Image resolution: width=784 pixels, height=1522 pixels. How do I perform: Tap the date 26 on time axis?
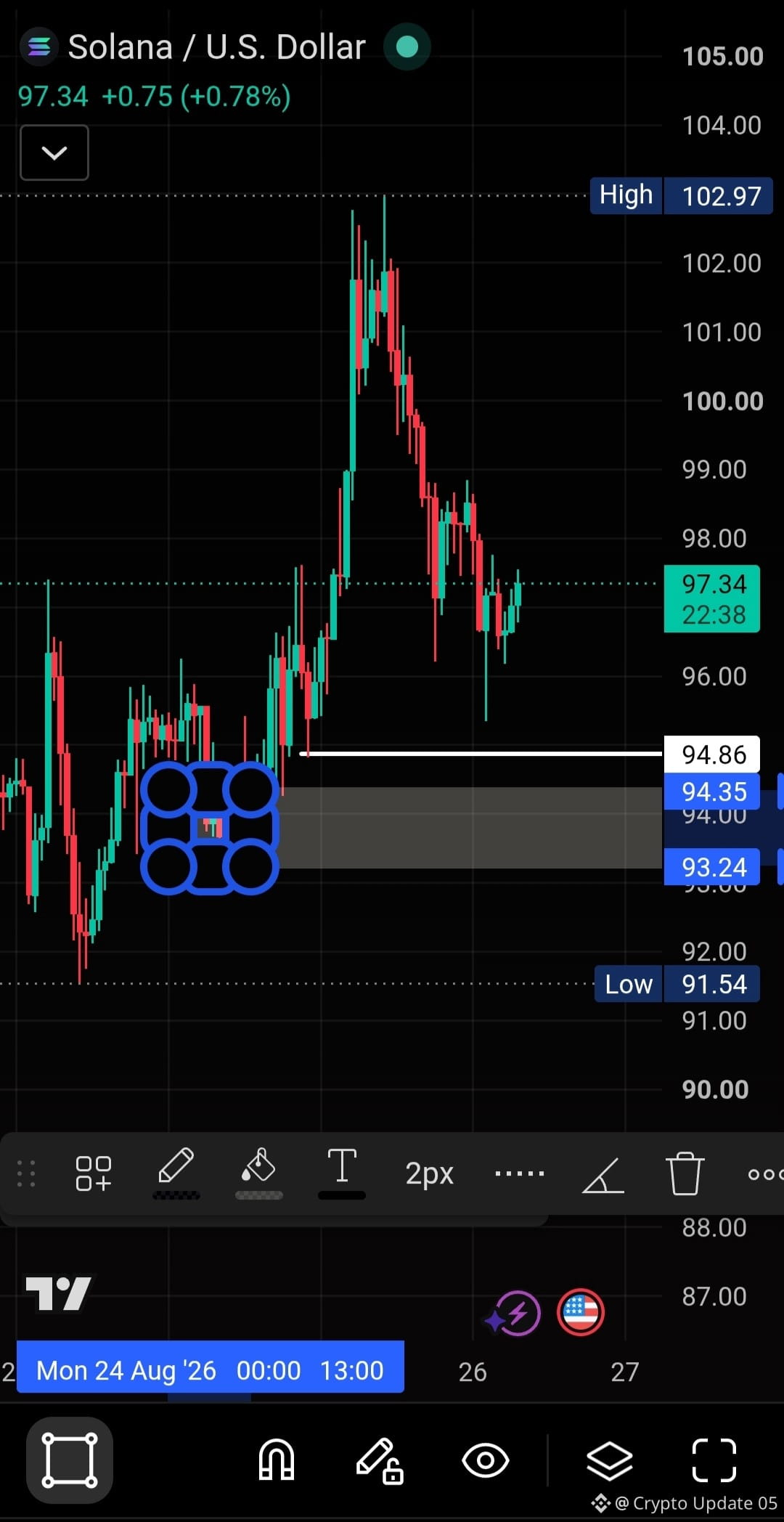coord(473,1372)
